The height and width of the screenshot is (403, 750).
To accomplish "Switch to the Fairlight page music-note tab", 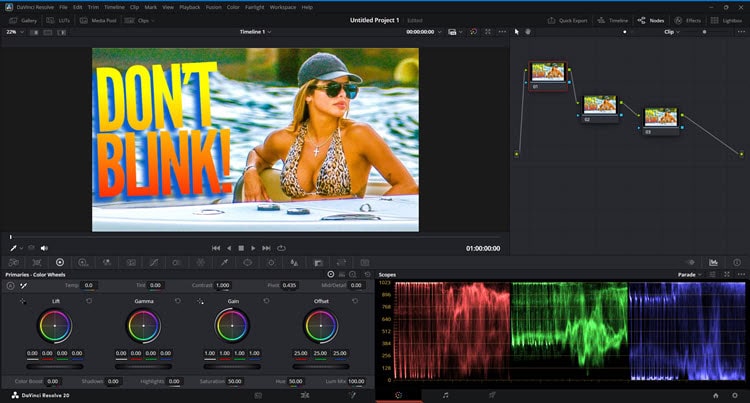I will [x=445, y=395].
